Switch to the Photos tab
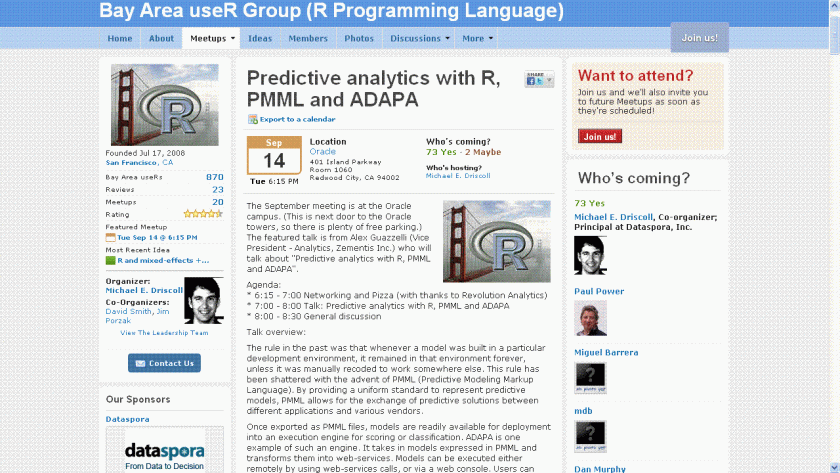 coord(359,39)
